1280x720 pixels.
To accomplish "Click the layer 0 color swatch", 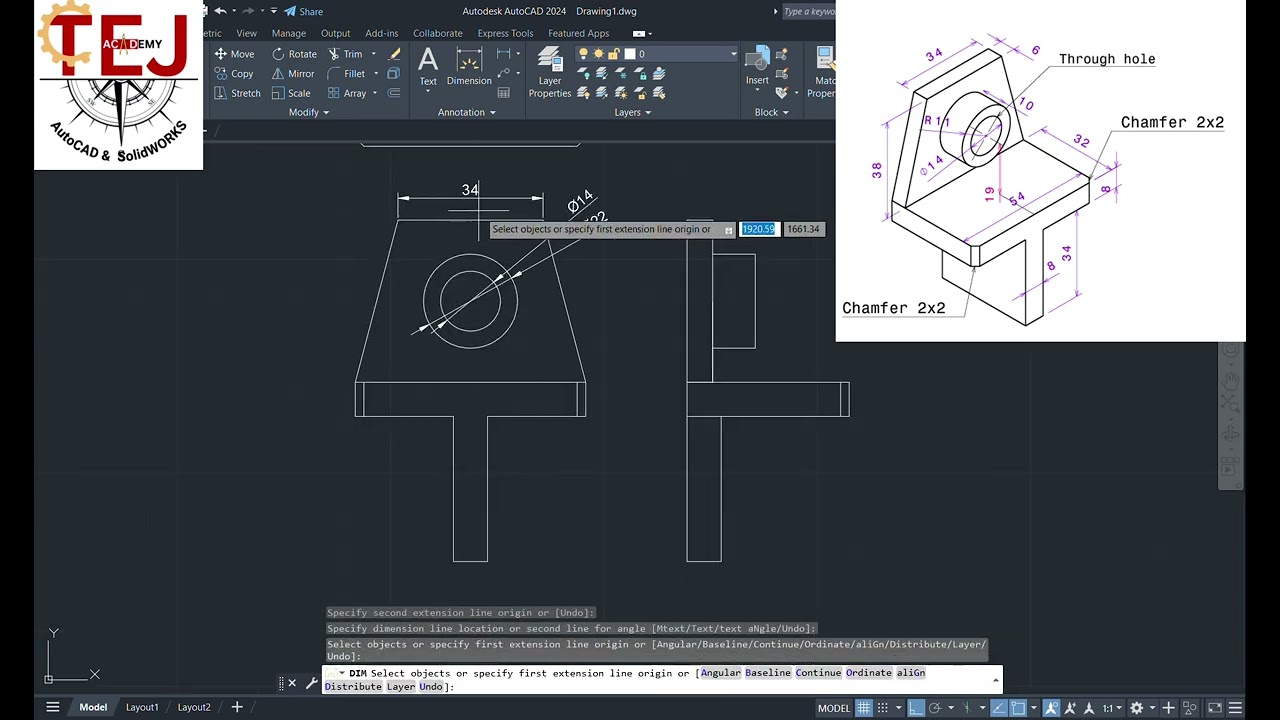I will (x=630, y=54).
